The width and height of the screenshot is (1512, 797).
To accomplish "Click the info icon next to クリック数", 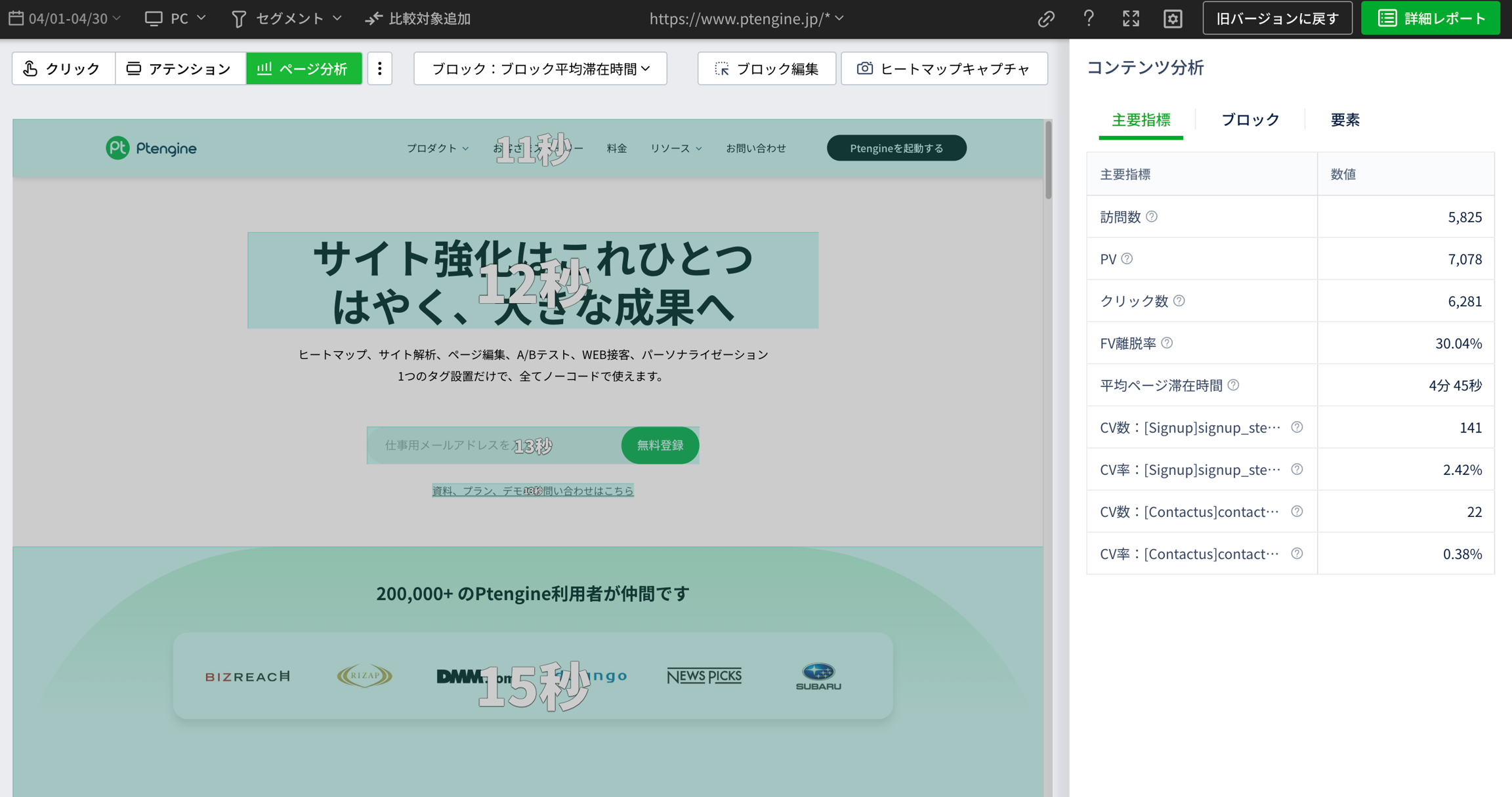I will pyautogui.click(x=1179, y=300).
